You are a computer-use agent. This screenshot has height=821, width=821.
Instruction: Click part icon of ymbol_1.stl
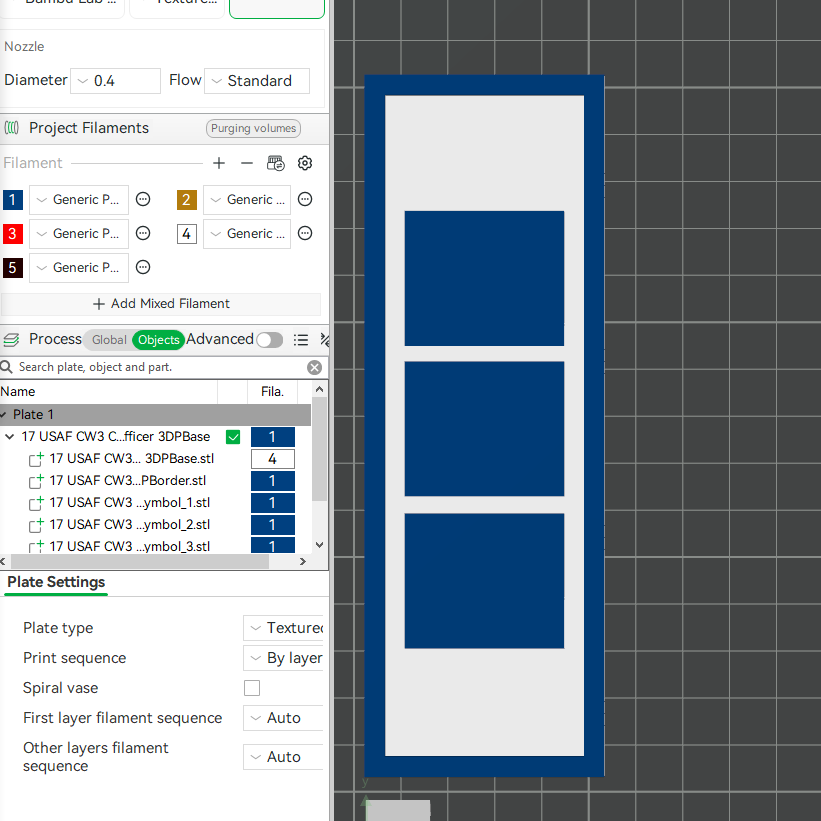coord(36,503)
